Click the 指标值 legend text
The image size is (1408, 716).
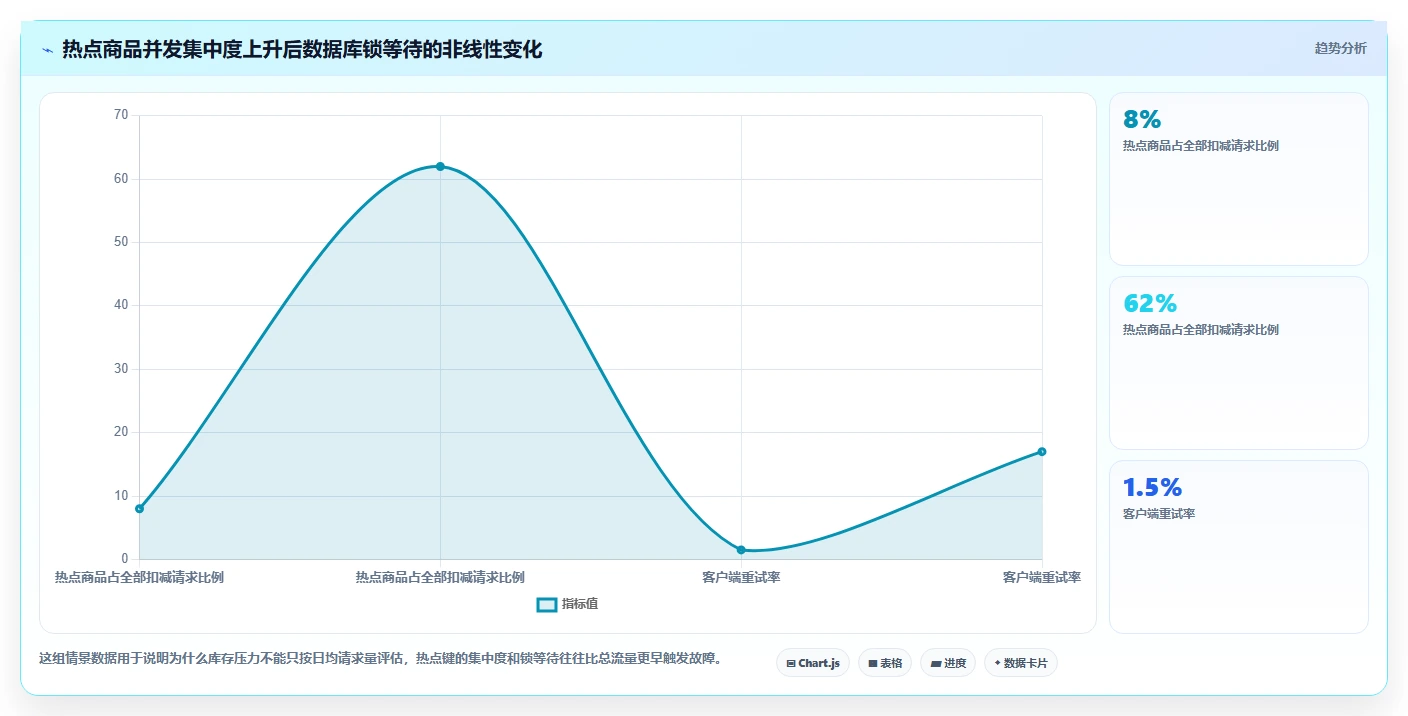pyautogui.click(x=580, y=604)
